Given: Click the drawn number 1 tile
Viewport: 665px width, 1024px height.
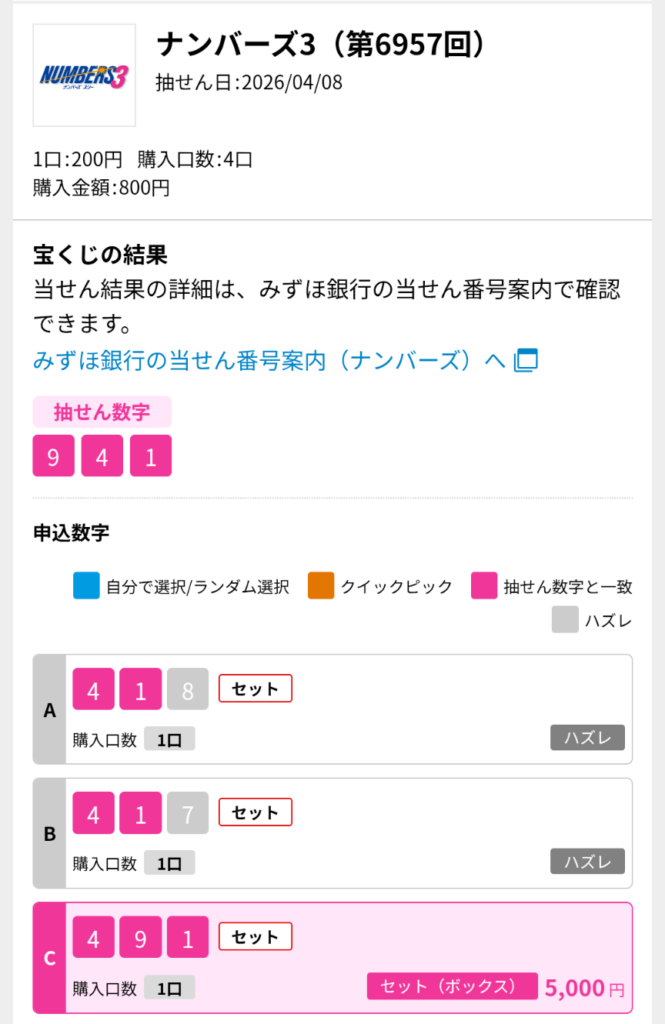Looking at the screenshot, I should click(x=151, y=456).
